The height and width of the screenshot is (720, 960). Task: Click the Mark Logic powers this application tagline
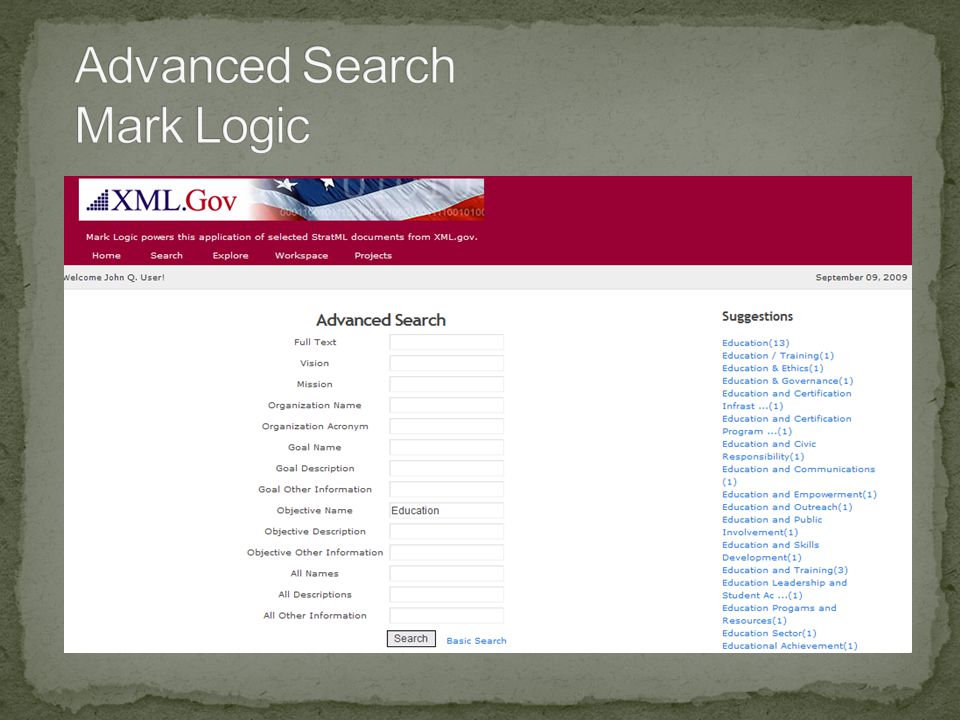tap(282, 237)
